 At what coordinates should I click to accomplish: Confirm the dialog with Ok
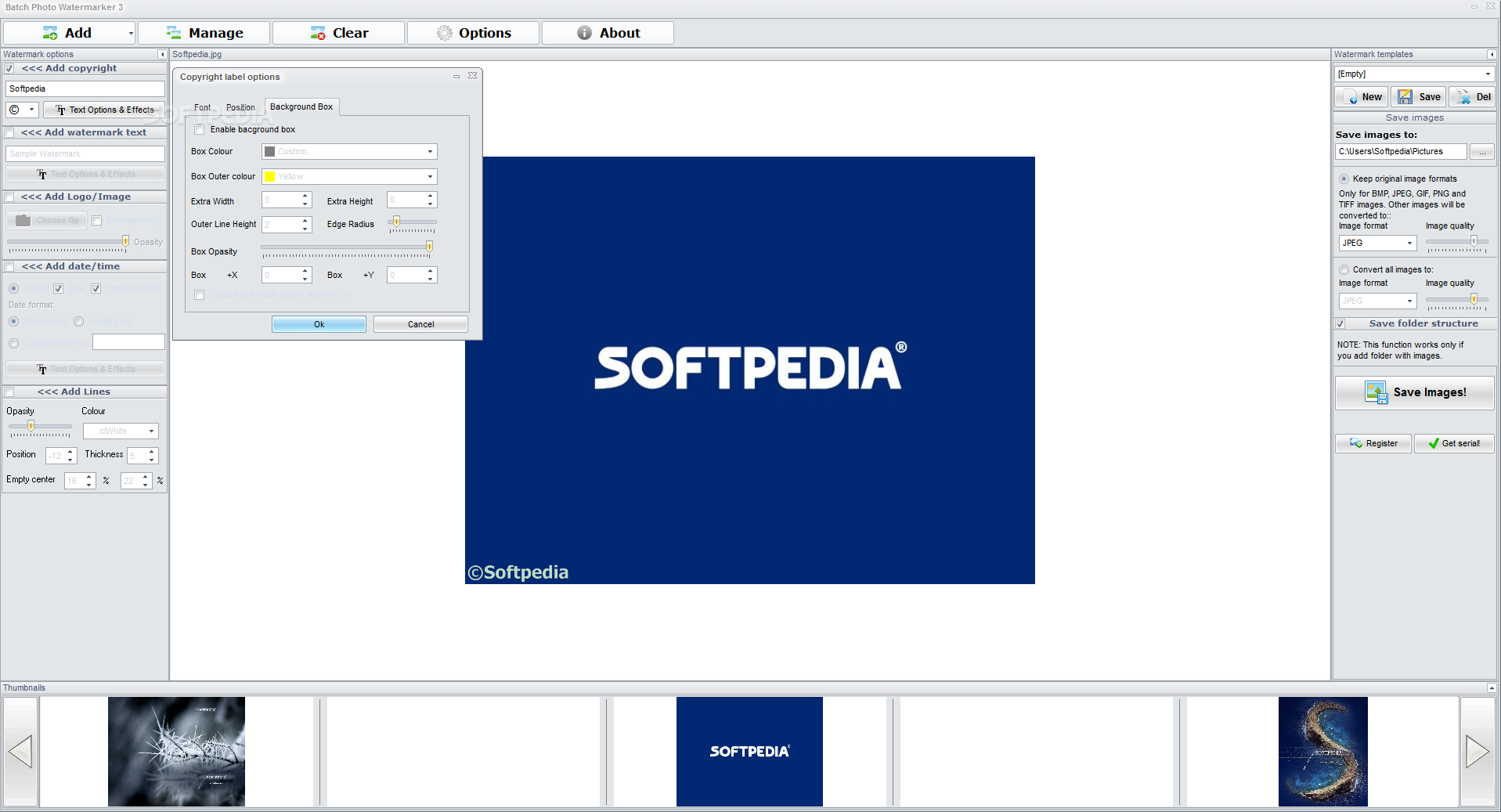click(x=319, y=324)
